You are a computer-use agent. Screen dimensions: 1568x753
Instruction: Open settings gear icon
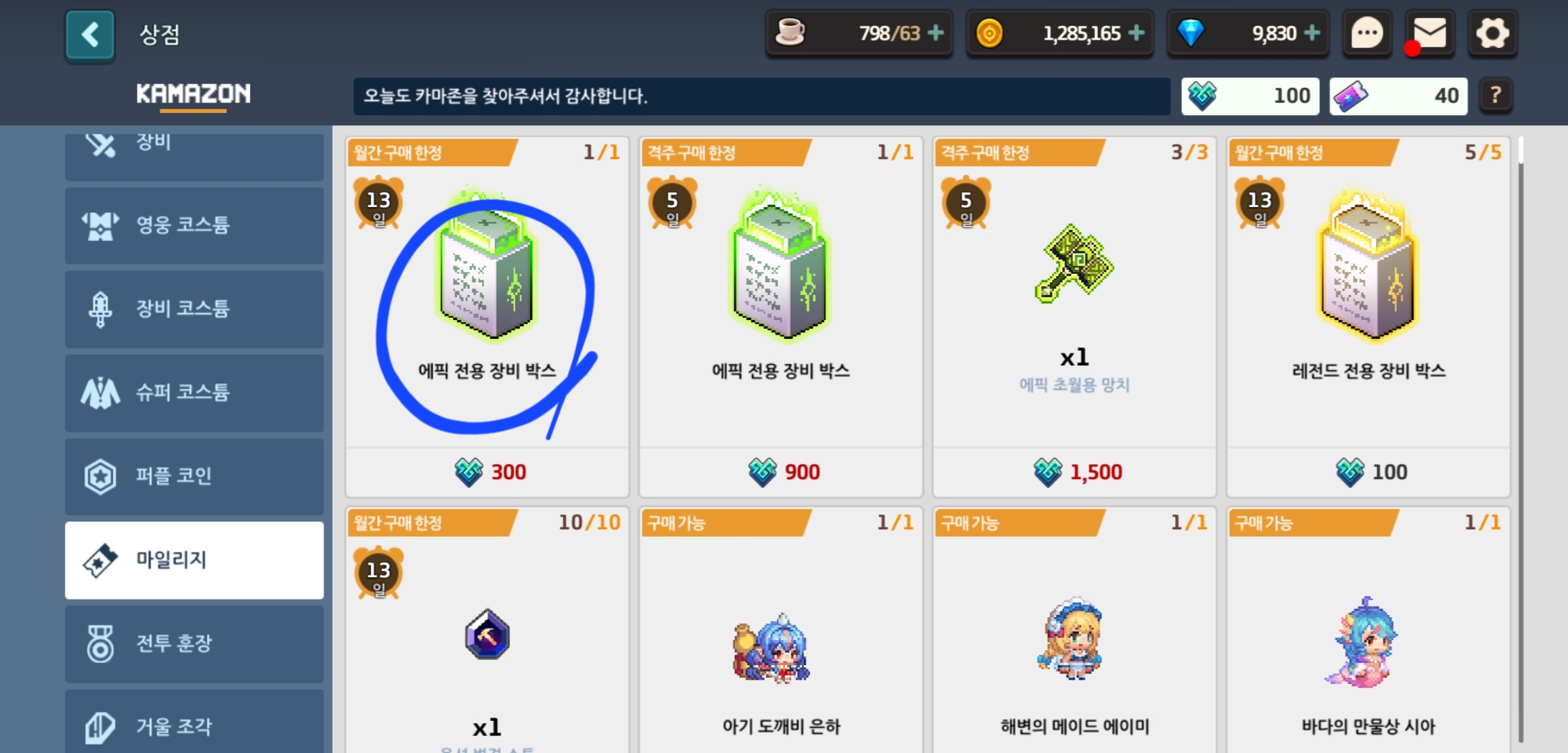click(x=1492, y=33)
